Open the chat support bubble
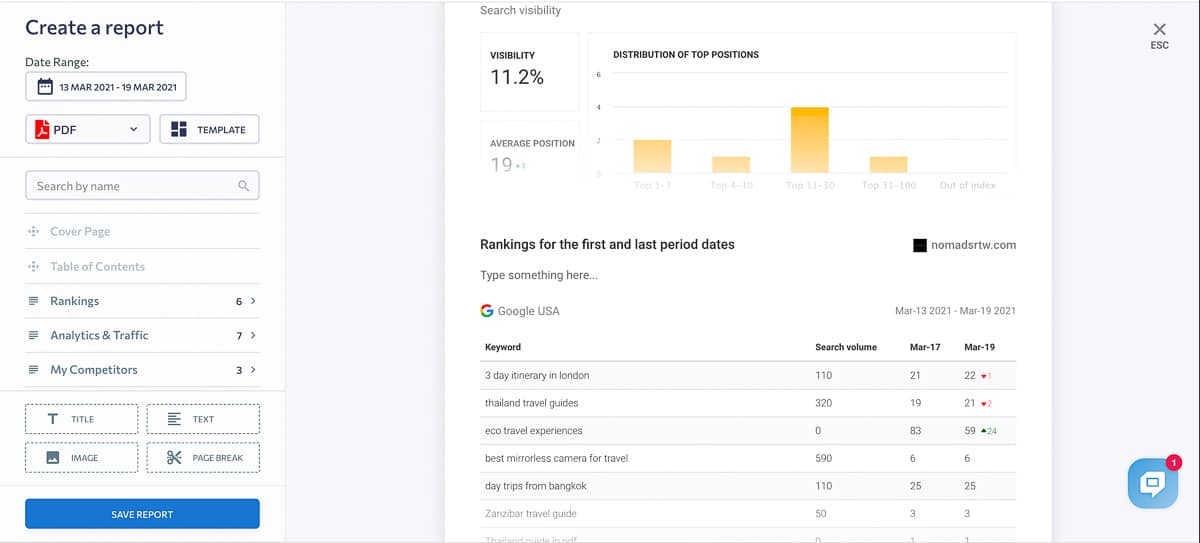The width and height of the screenshot is (1200, 543). [x=1152, y=483]
